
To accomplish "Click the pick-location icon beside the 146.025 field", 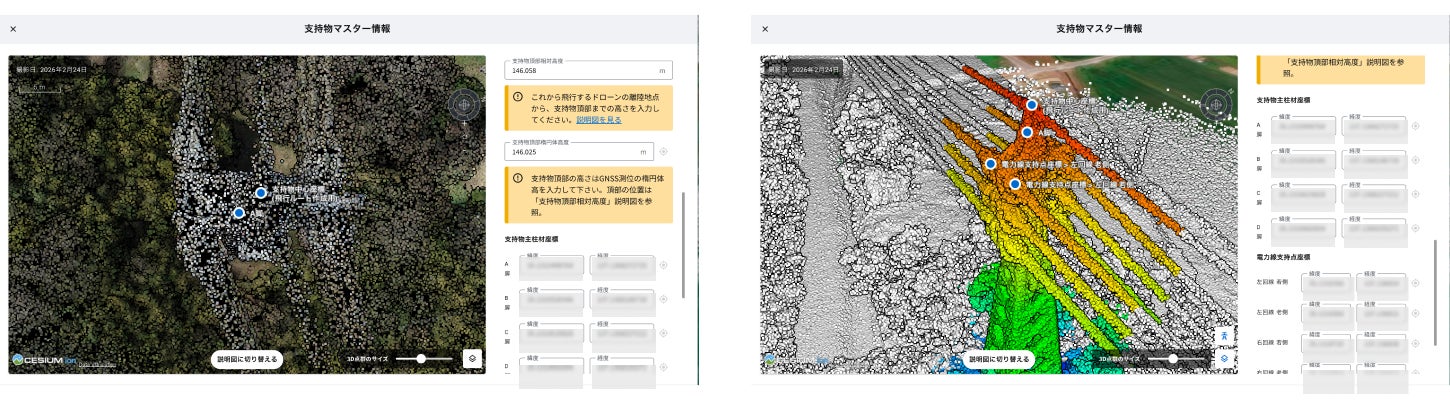I will (664, 152).
